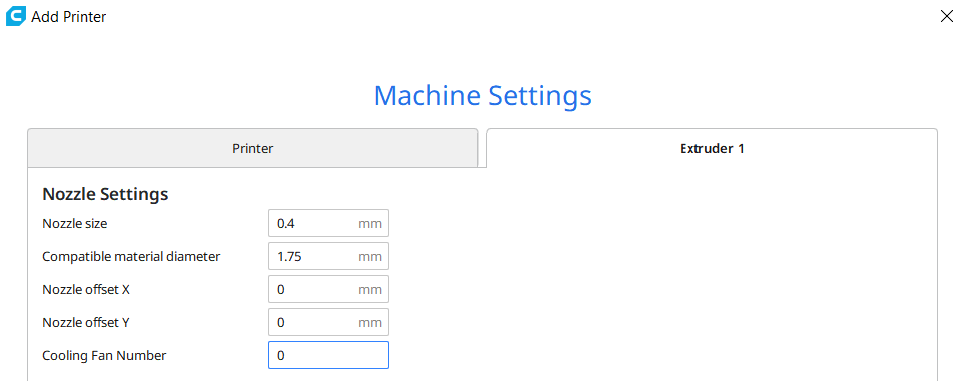Viewport: 963px width, 381px height.
Task: Click the Cura logo icon in title bar
Action: [16, 17]
